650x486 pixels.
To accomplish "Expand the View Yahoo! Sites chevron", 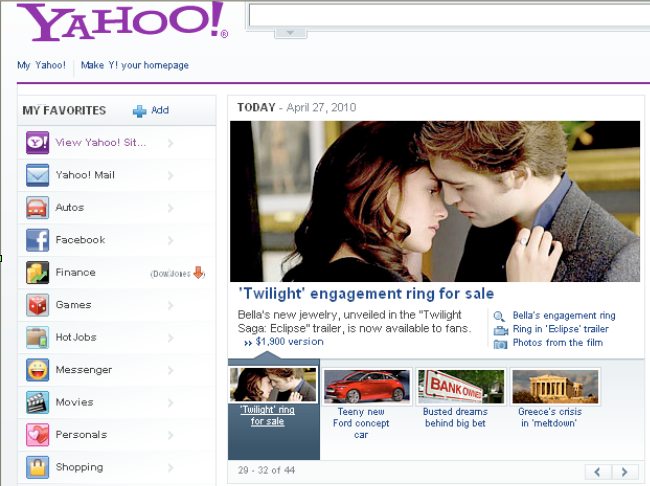I will coord(171,143).
